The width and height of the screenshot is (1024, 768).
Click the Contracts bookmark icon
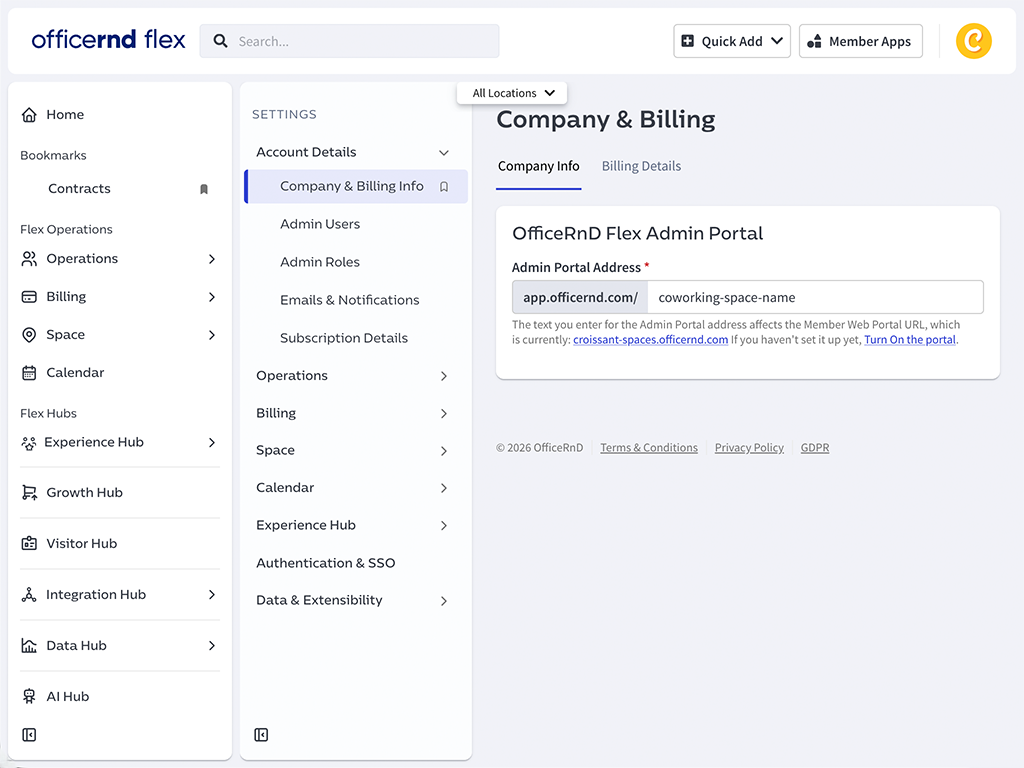[204, 189]
